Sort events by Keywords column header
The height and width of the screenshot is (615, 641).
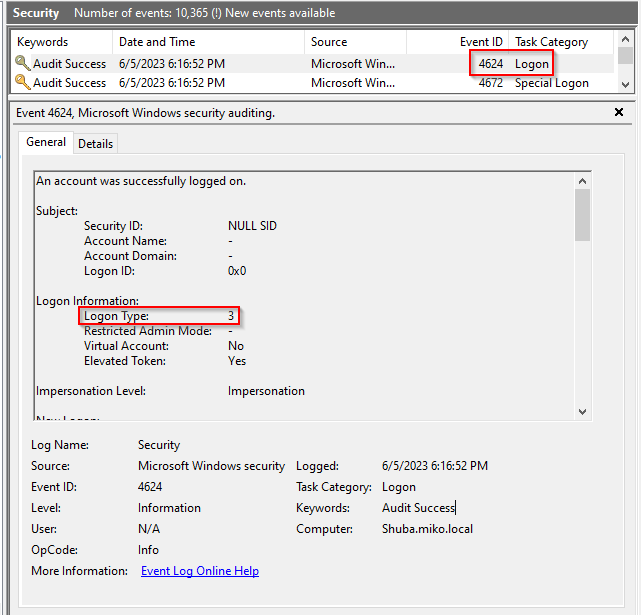click(x=43, y=42)
